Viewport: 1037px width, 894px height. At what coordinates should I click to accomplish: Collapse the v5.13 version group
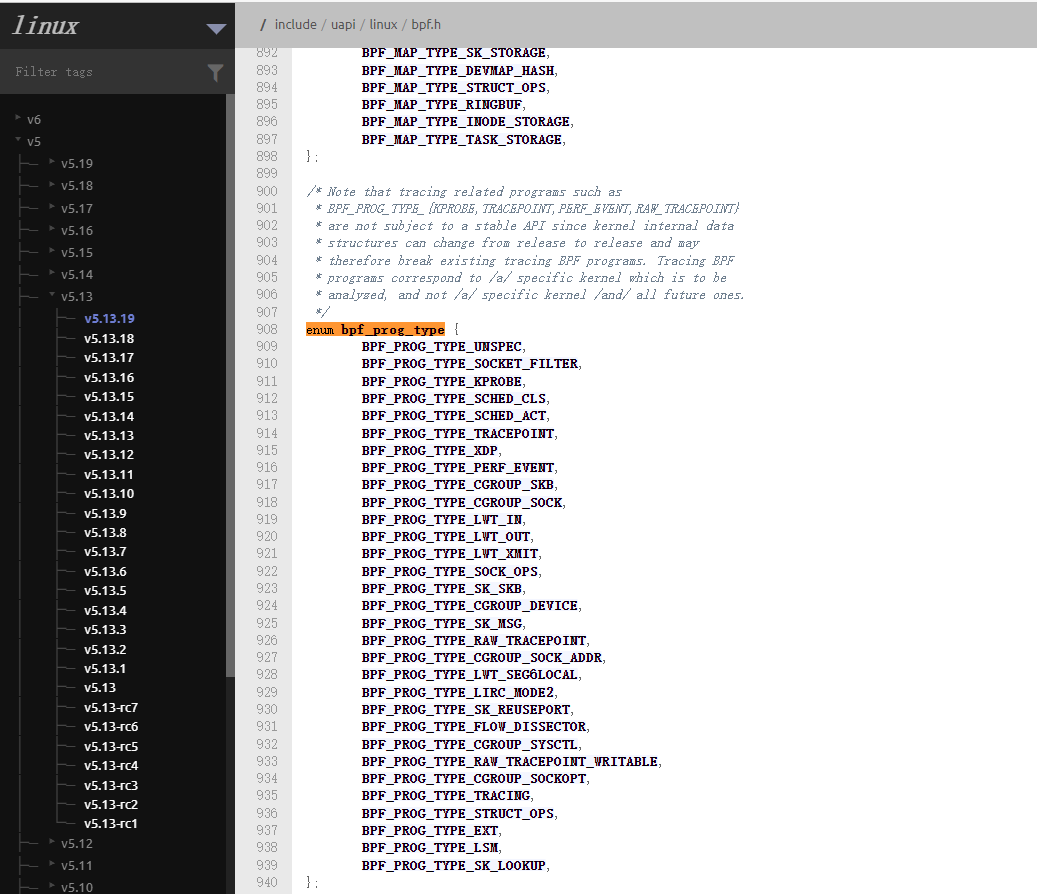pos(52,295)
